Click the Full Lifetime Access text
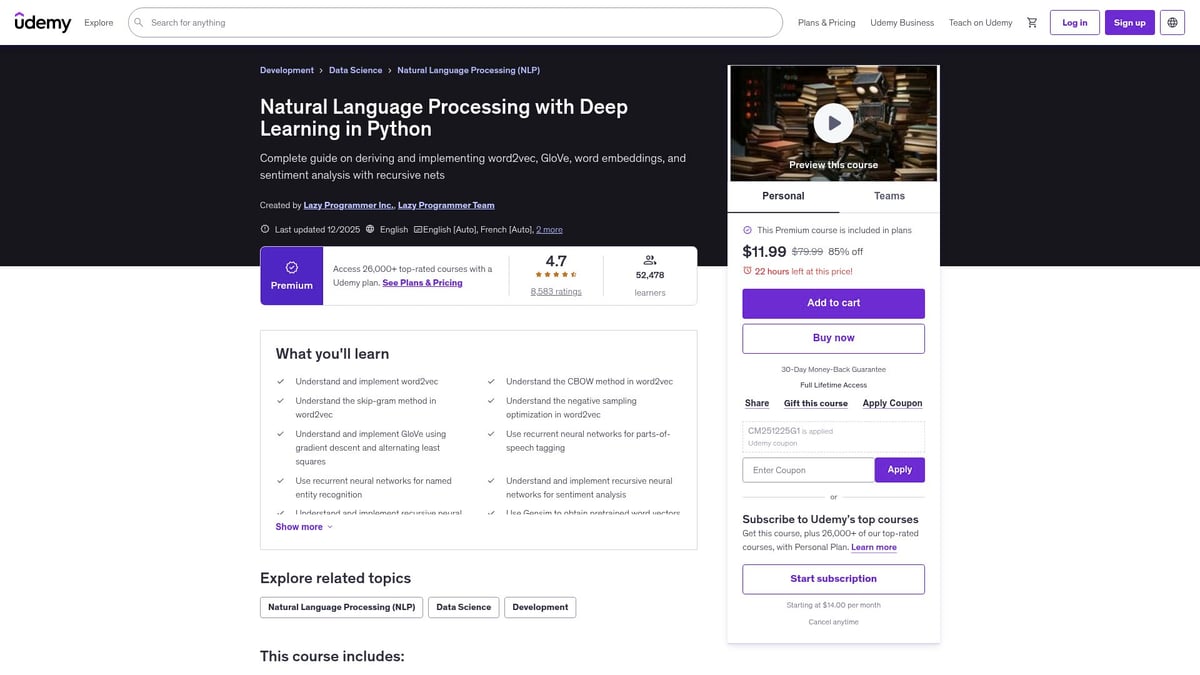Image resolution: width=1200 pixels, height=675 pixels. 833,385
